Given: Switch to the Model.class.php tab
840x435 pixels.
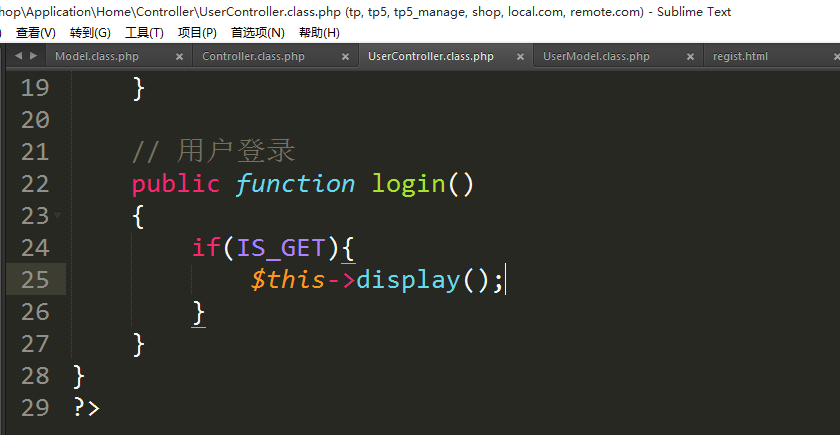Looking at the screenshot, I should click(96, 57).
